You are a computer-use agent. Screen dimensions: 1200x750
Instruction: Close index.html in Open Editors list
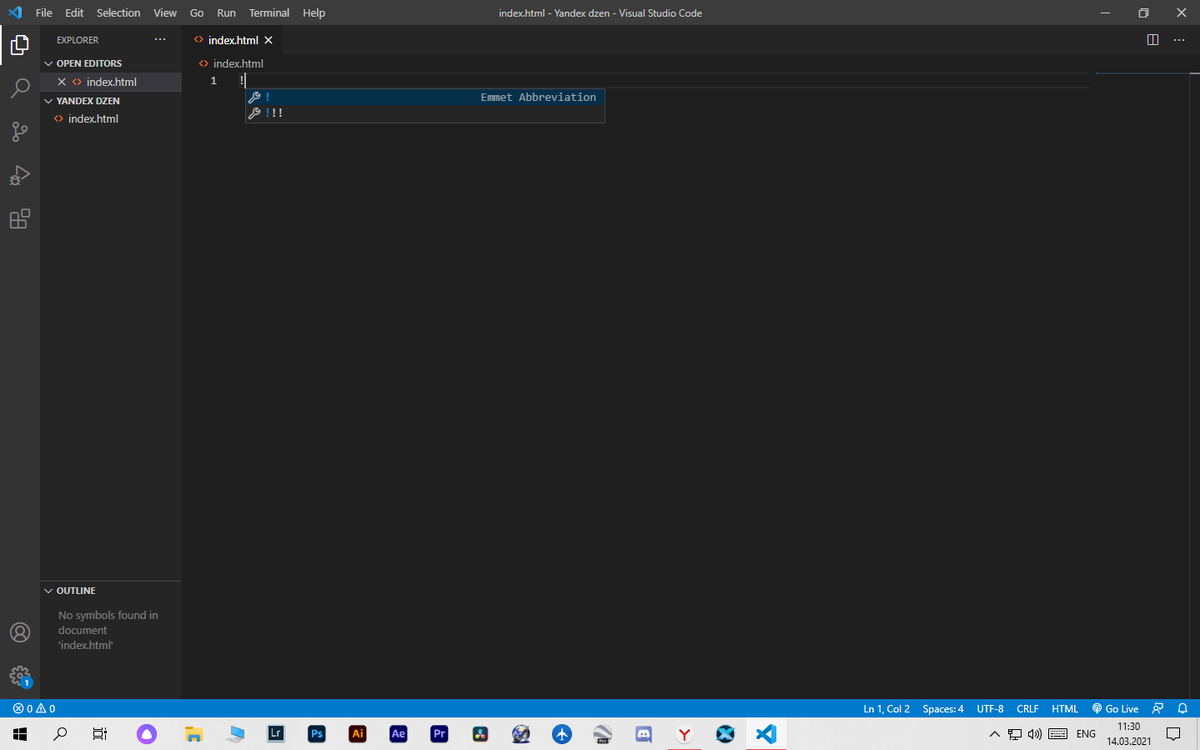click(x=62, y=82)
